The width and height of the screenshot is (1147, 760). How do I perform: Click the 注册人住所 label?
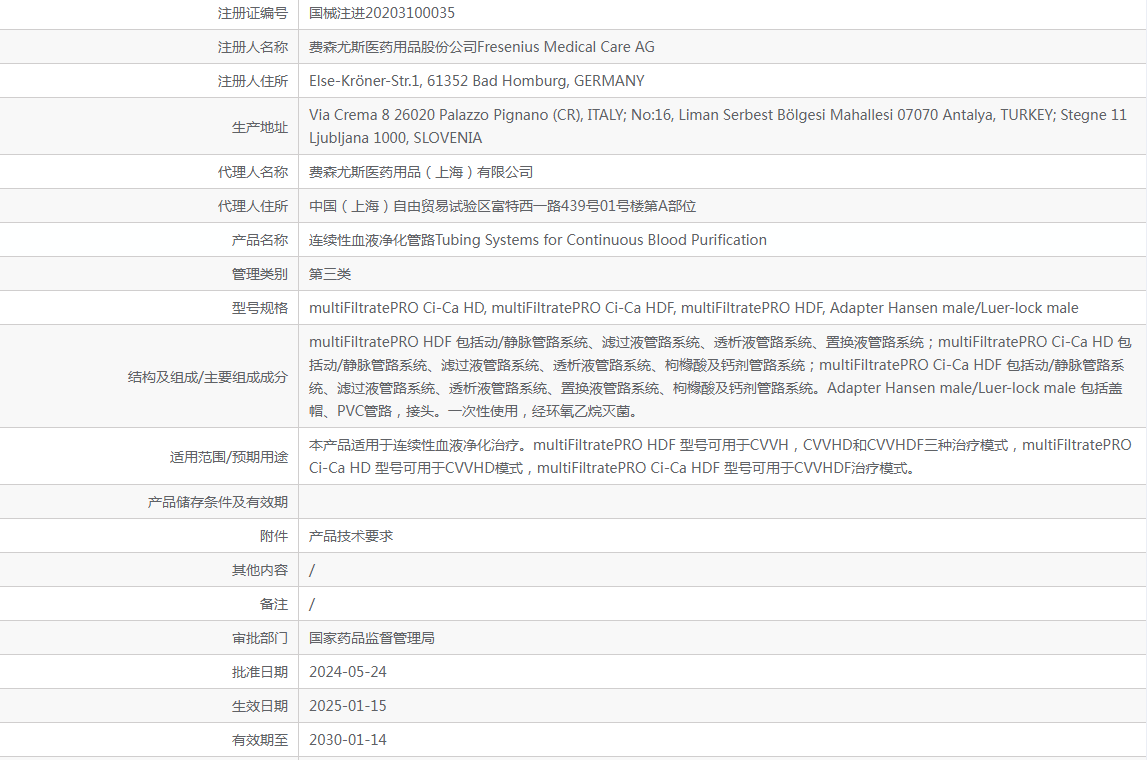point(252,81)
